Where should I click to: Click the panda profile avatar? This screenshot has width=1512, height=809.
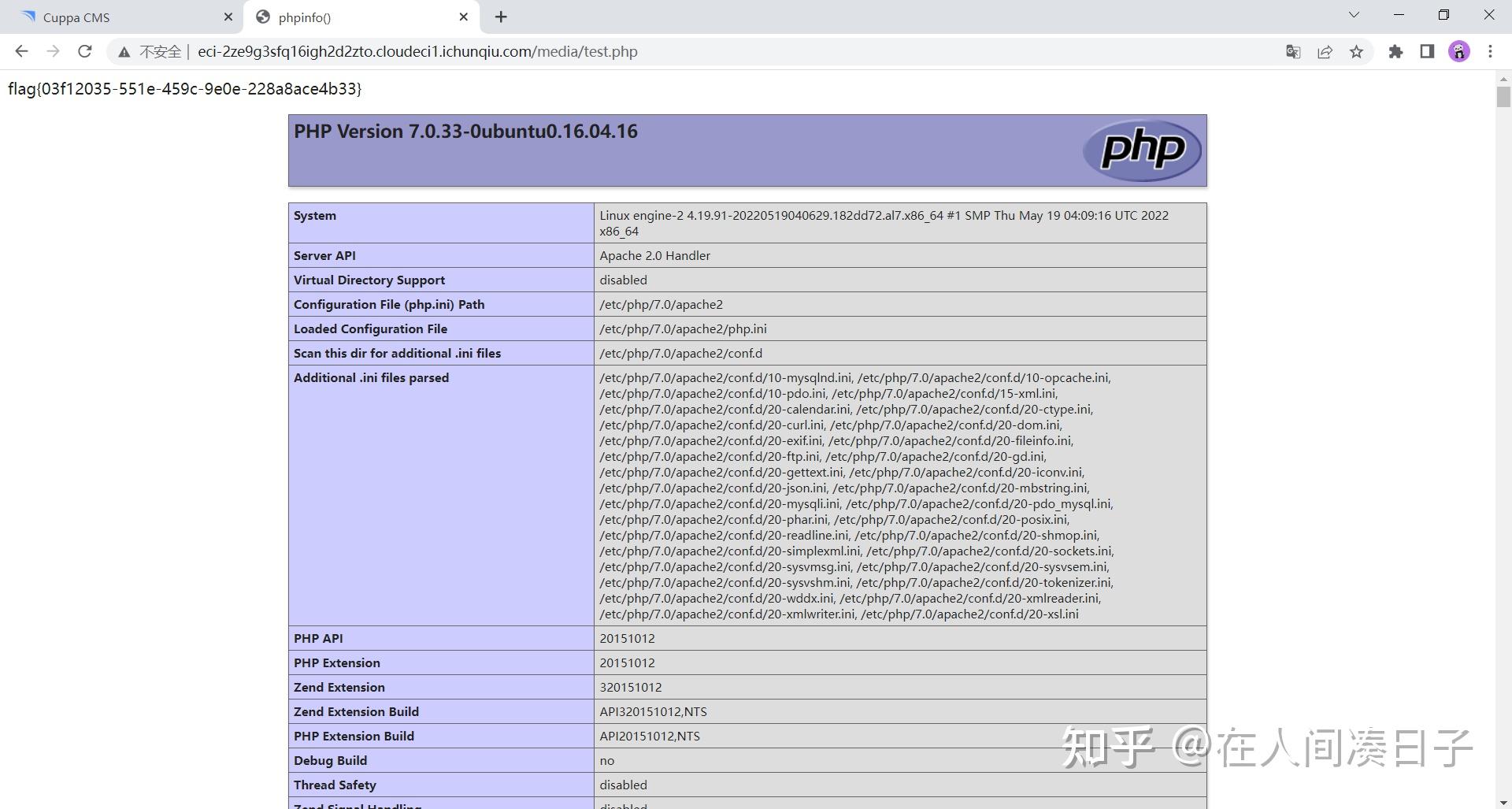pos(1459,51)
